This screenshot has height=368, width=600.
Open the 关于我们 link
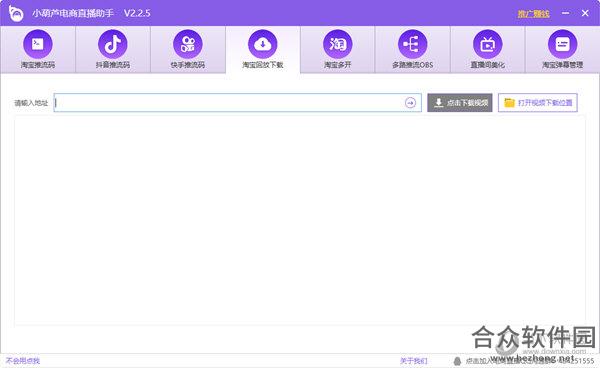(414, 361)
